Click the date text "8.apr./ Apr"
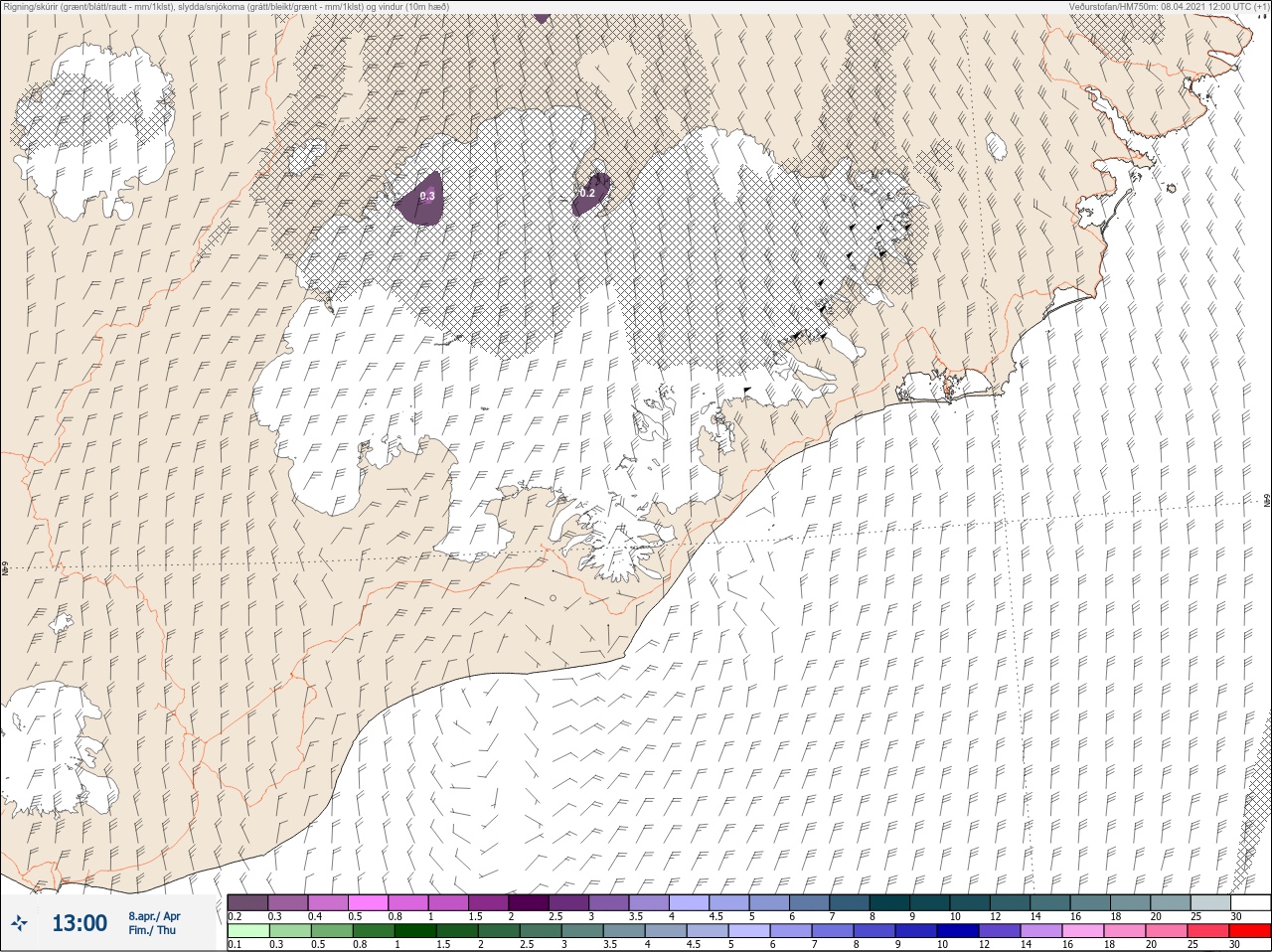The height and width of the screenshot is (952, 1272). tap(154, 916)
